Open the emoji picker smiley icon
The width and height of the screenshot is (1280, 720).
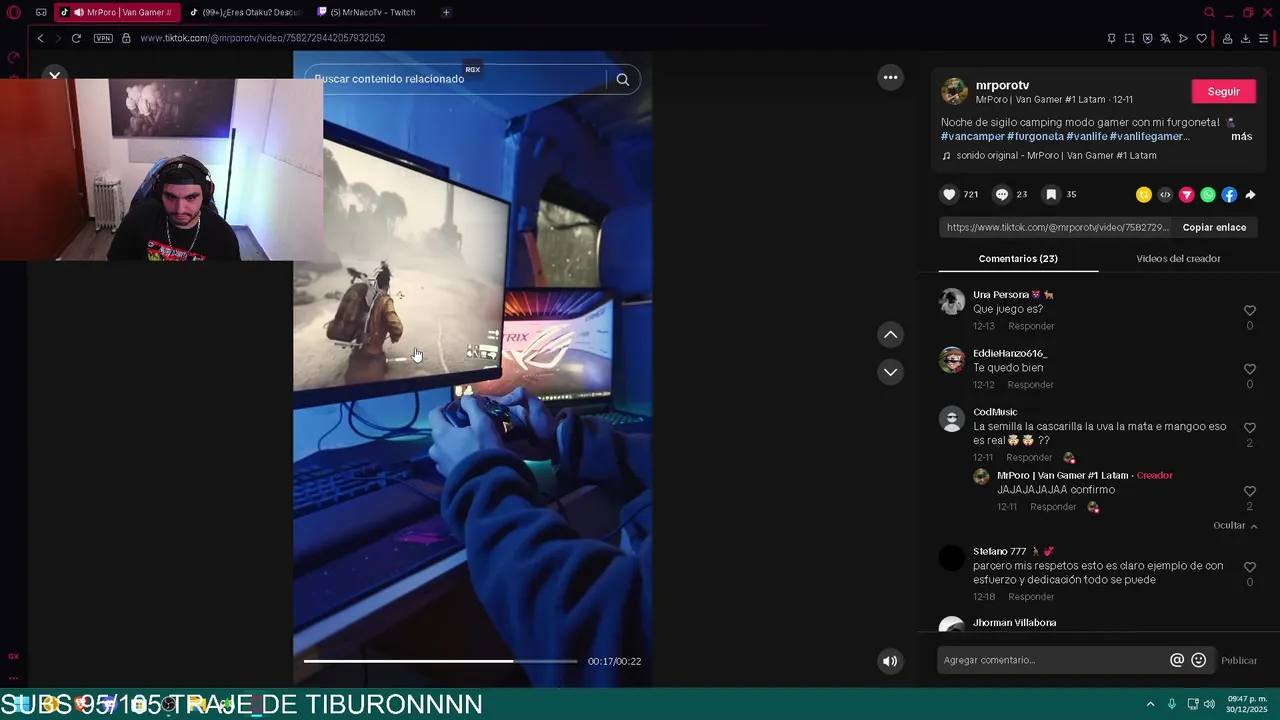[1199, 660]
